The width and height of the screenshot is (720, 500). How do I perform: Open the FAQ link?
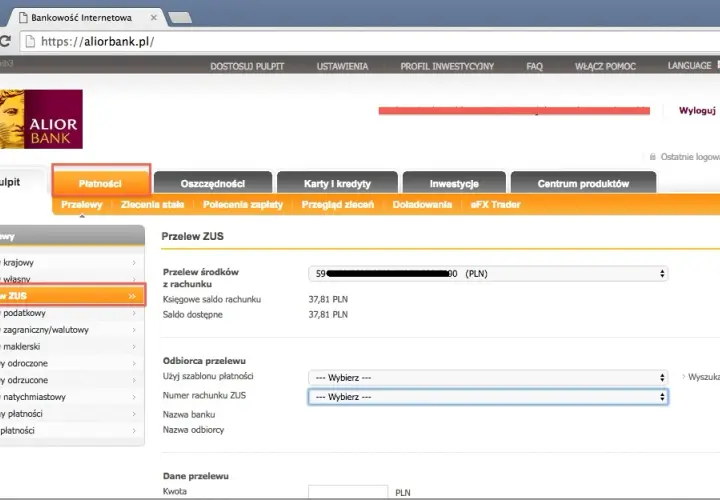click(534, 66)
